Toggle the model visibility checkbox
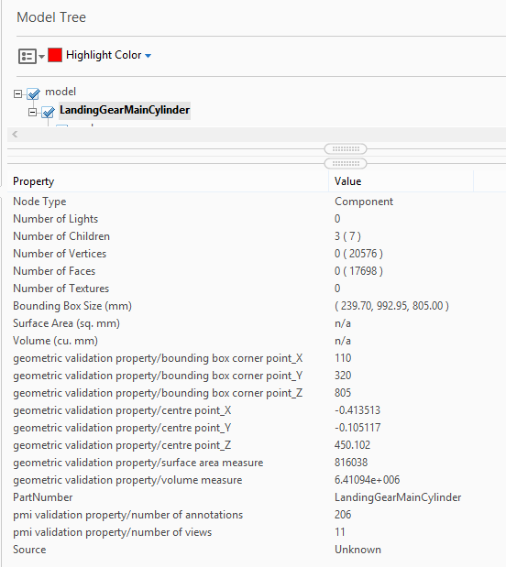 click(33, 94)
